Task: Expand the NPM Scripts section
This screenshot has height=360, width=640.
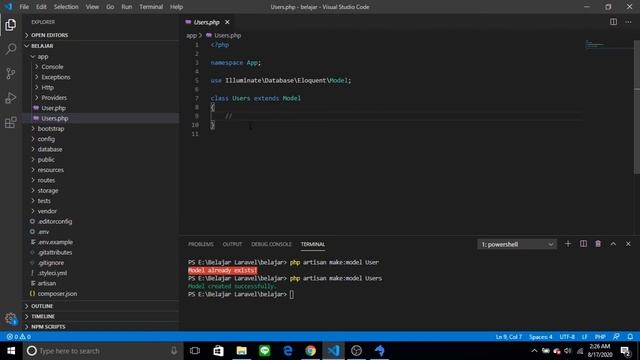Action: (x=101, y=327)
